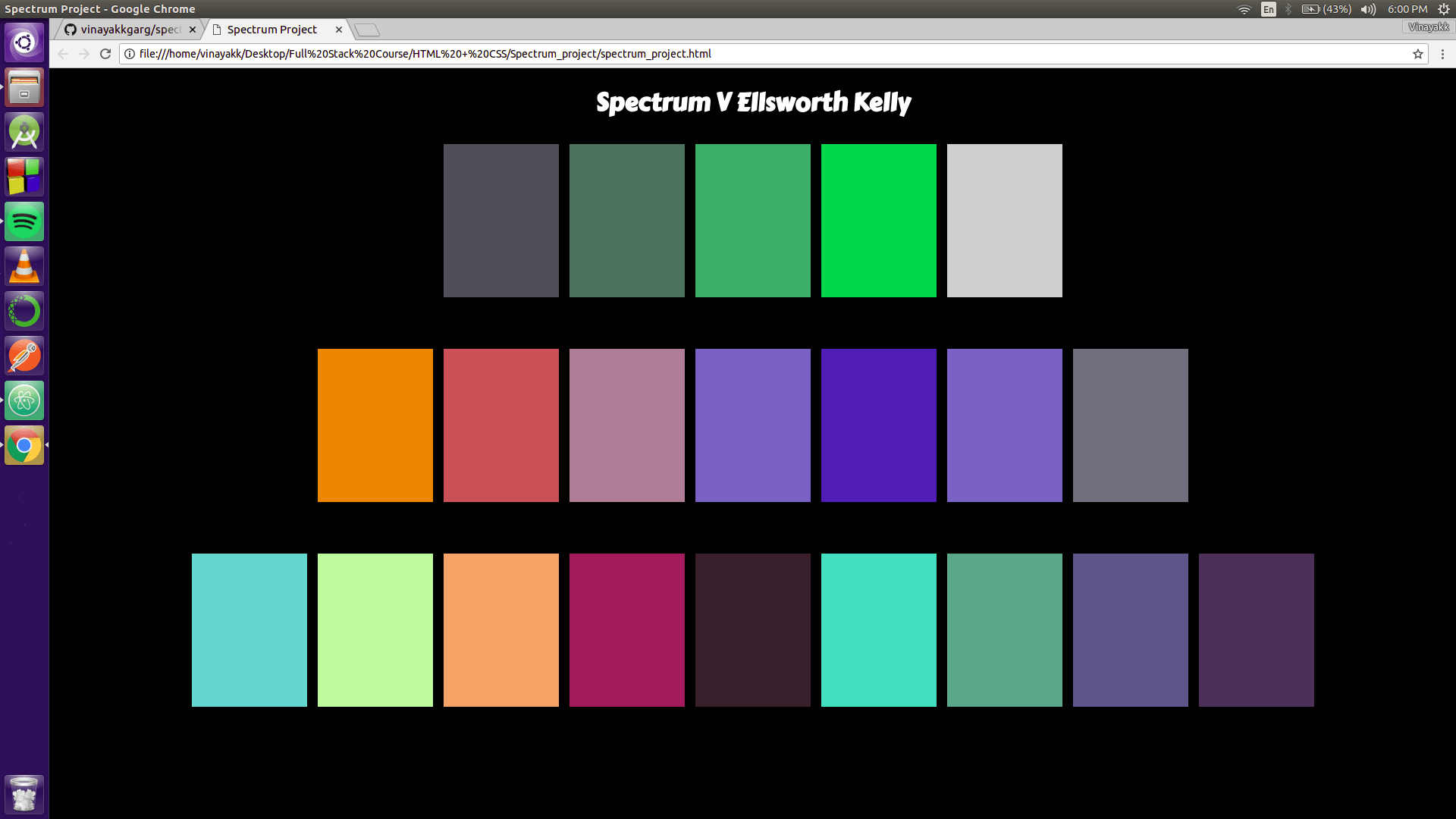The height and width of the screenshot is (819, 1456).
Task: Click the Vinayakk profile button
Action: (1428, 27)
